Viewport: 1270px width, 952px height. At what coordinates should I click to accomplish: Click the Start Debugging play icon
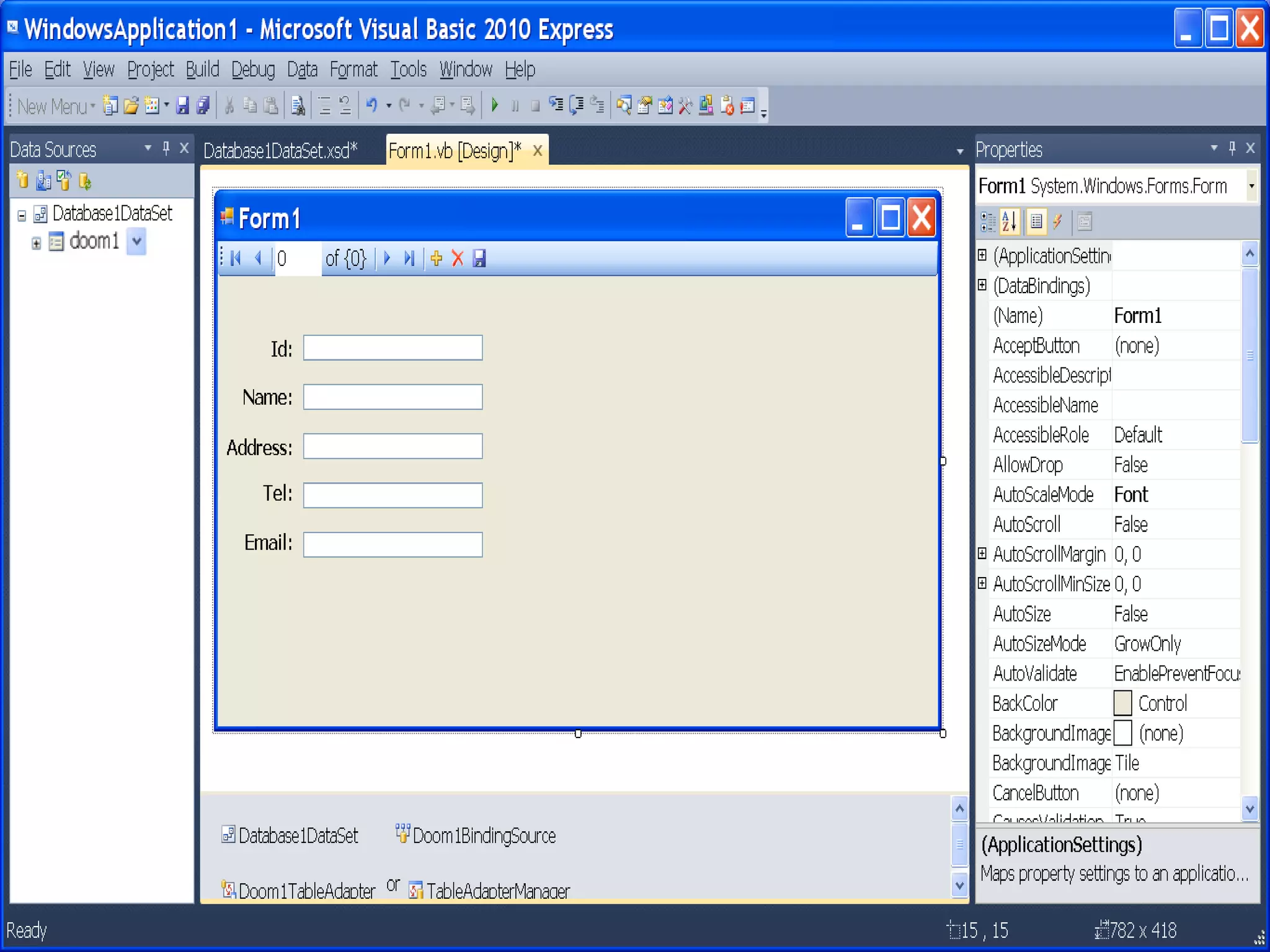pyautogui.click(x=495, y=105)
